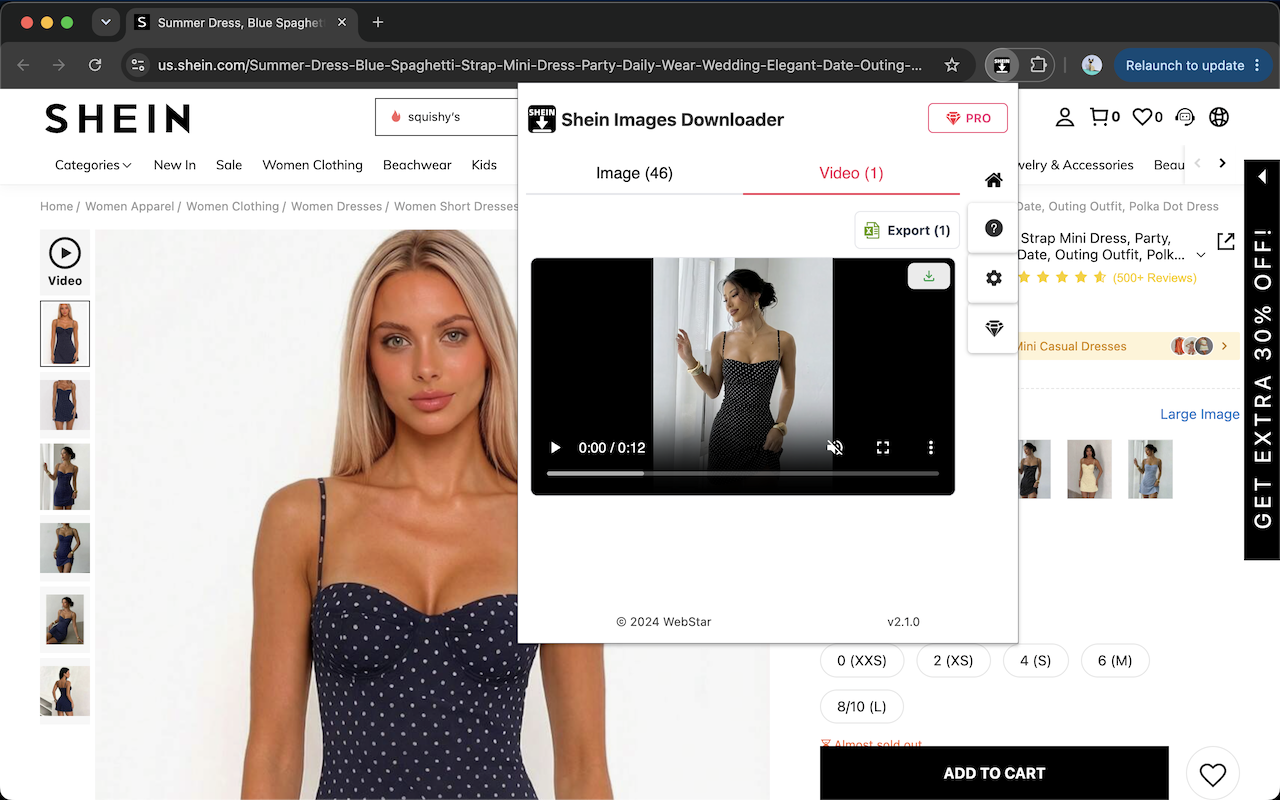1280x800 pixels.
Task: Select size 2 (XS)
Action: pos(953,661)
